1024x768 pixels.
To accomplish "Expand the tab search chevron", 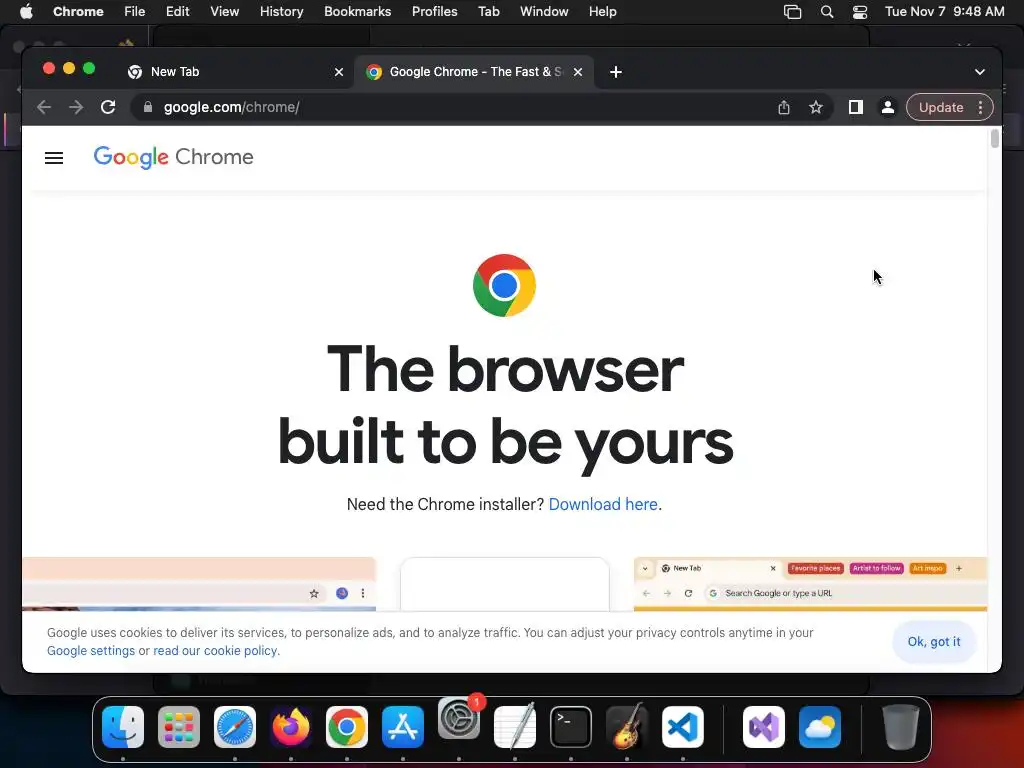I will 980,72.
